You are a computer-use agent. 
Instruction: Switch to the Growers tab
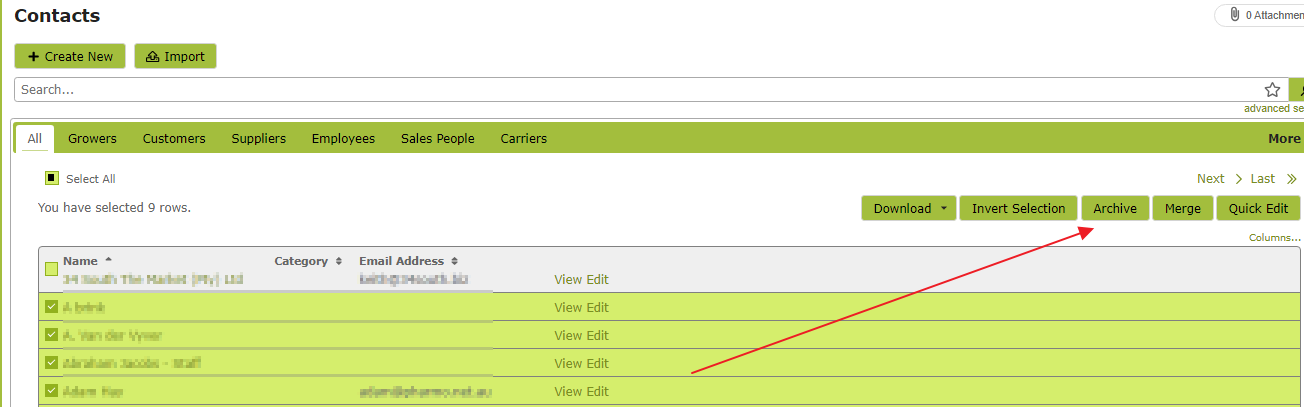click(92, 139)
